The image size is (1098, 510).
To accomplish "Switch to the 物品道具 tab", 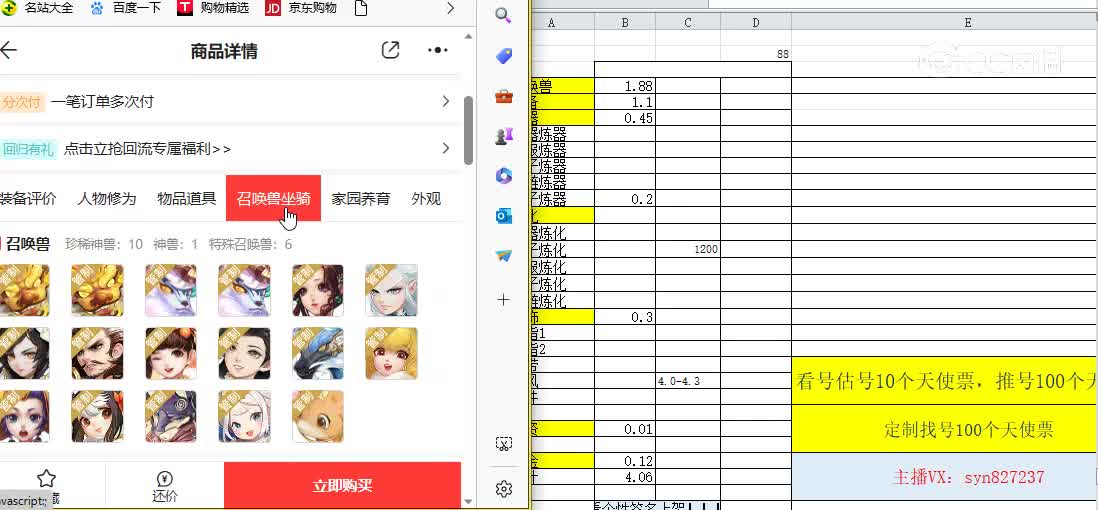I will click(x=186, y=199).
